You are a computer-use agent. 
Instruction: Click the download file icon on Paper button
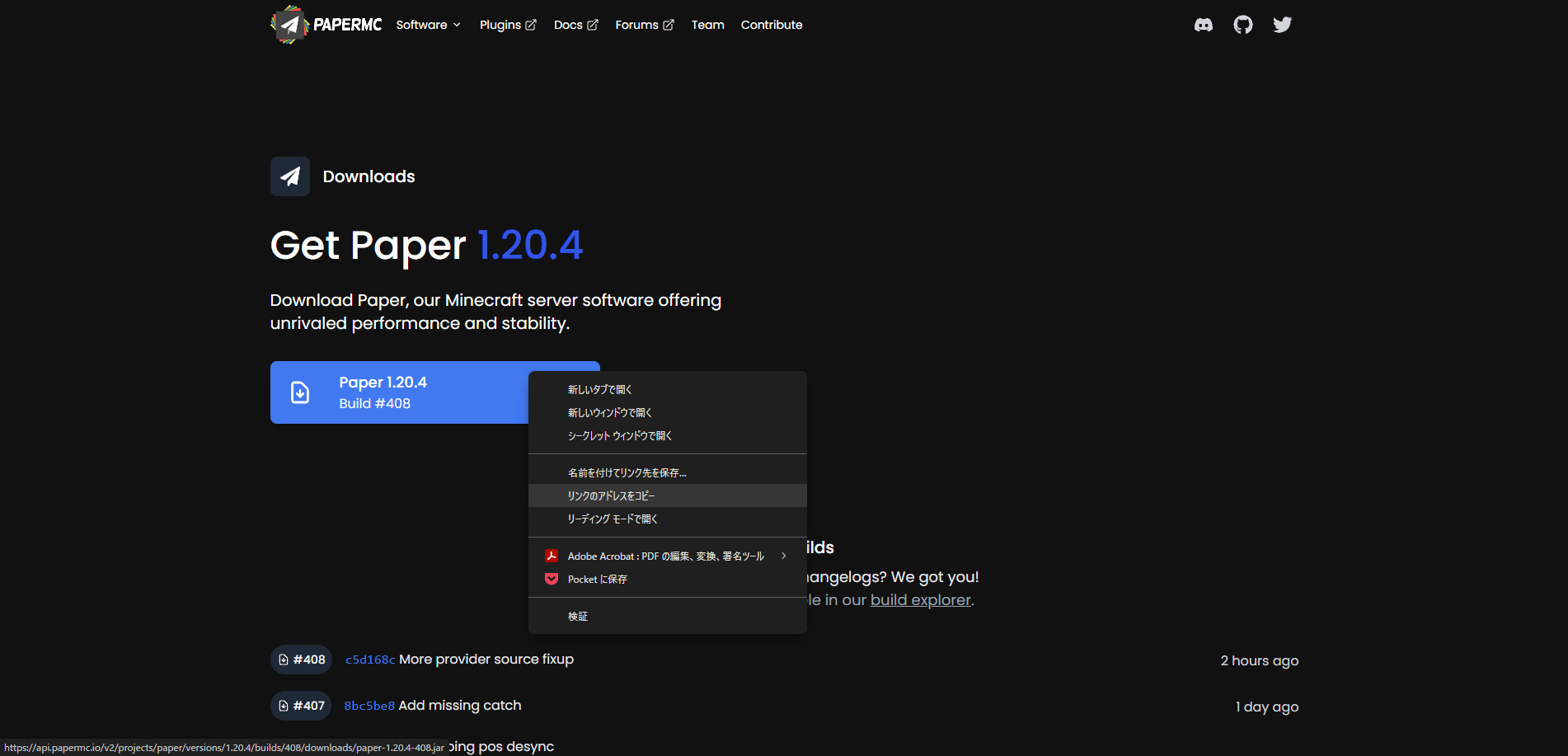click(x=301, y=392)
